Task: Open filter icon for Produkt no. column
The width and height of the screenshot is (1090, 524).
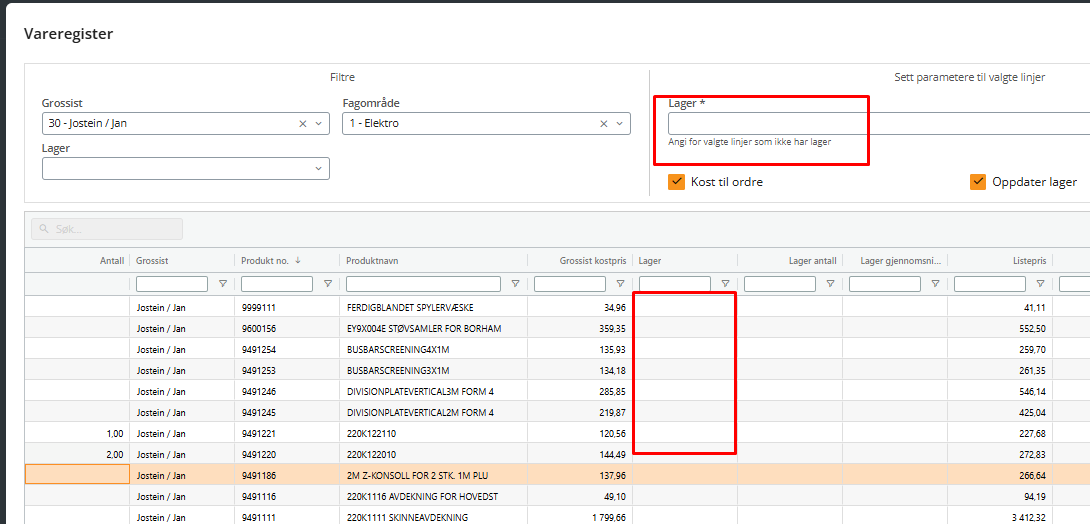Action: 328,284
